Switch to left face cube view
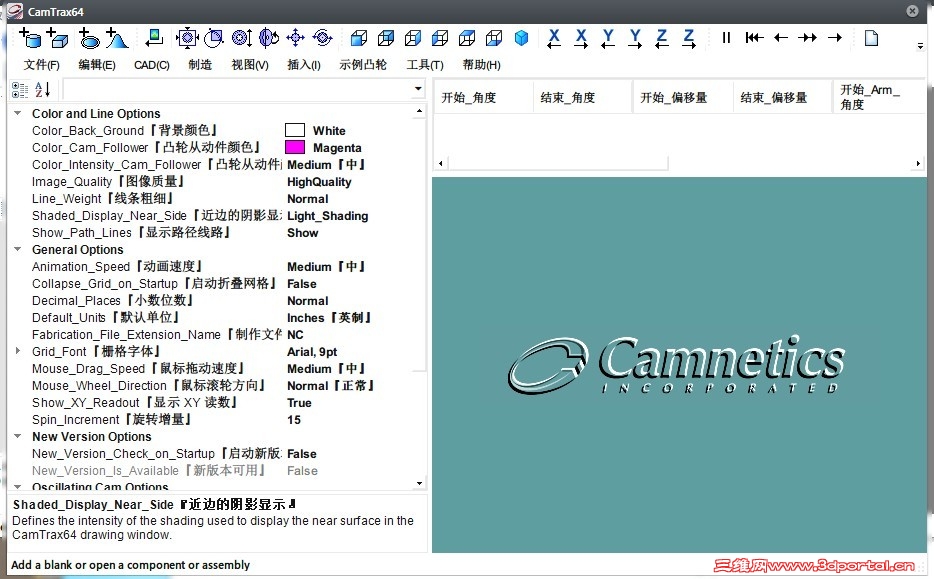The image size is (934, 579). click(440, 38)
